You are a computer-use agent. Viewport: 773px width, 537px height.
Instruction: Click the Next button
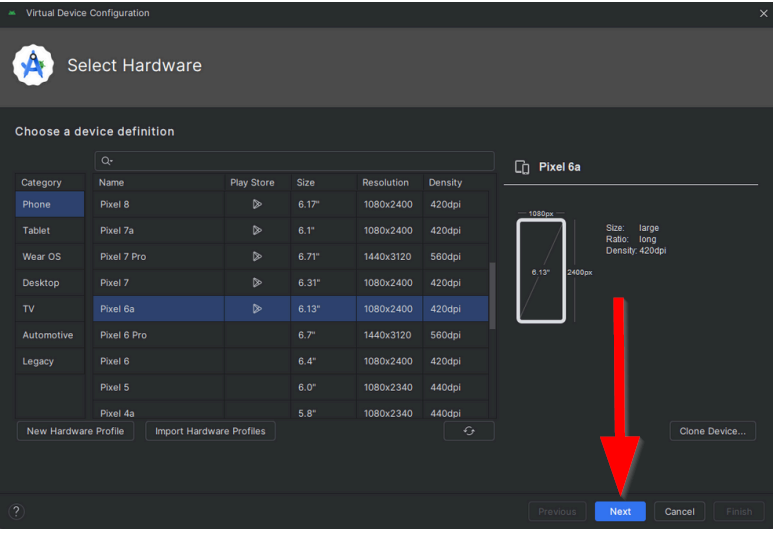click(x=620, y=511)
